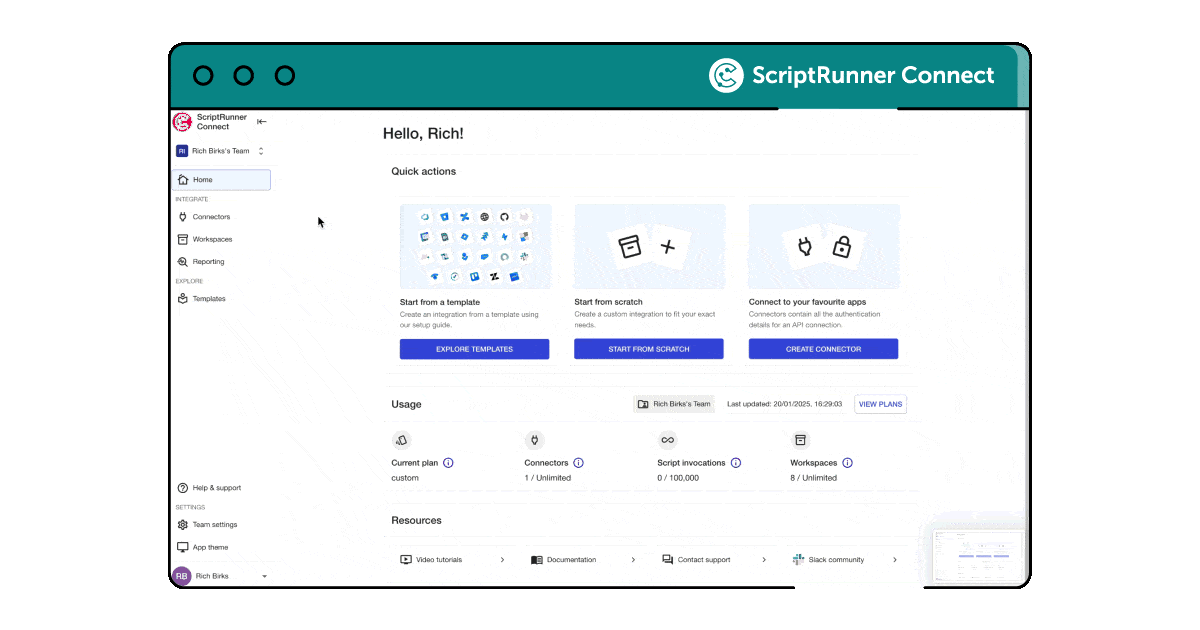Click the Explore Templates button
This screenshot has height=630, width=1200.
(474, 349)
